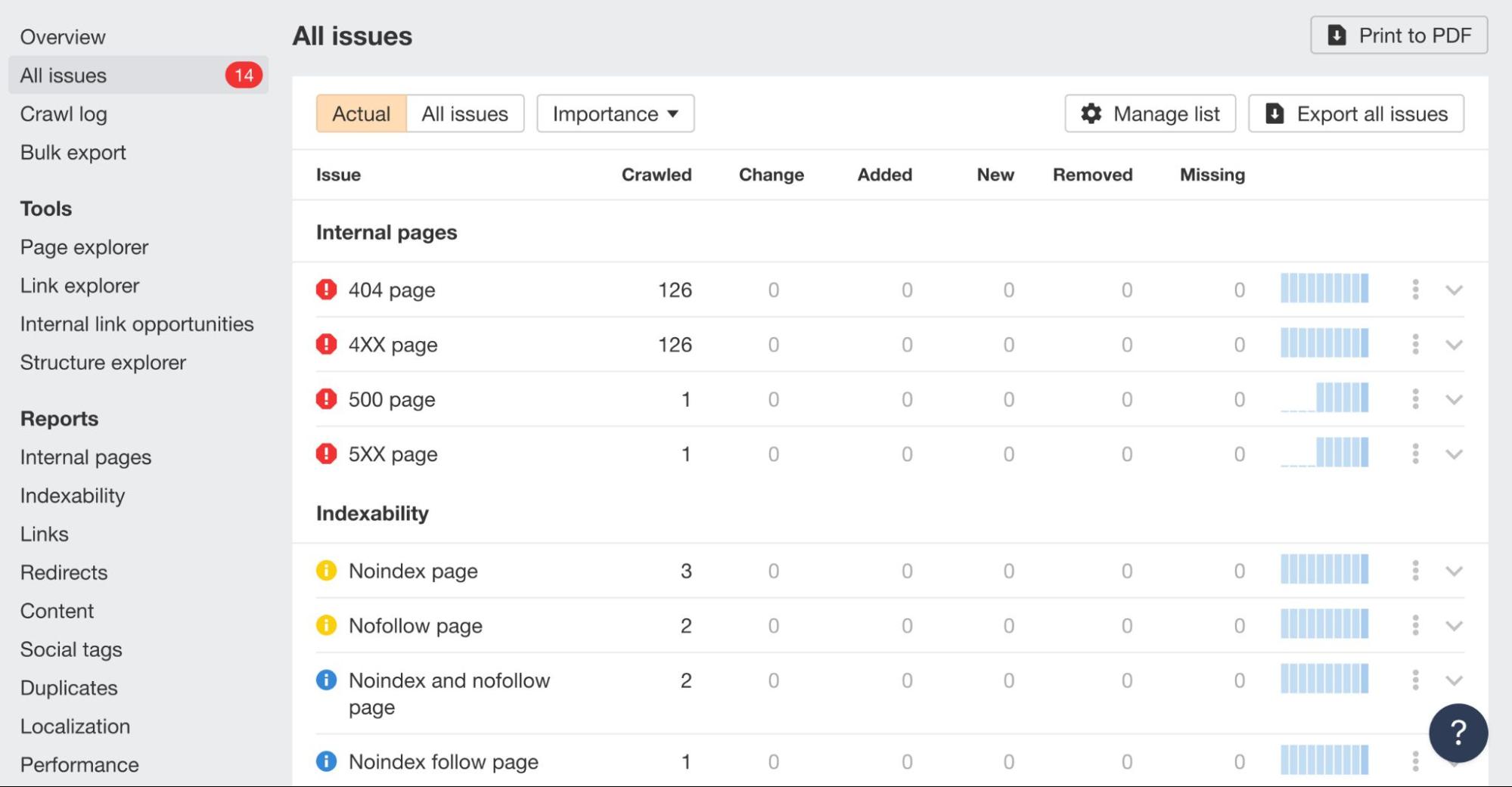This screenshot has height=787, width=1512.
Task: Open the three-dot menu on the 404 page row
Action: coord(1414,290)
